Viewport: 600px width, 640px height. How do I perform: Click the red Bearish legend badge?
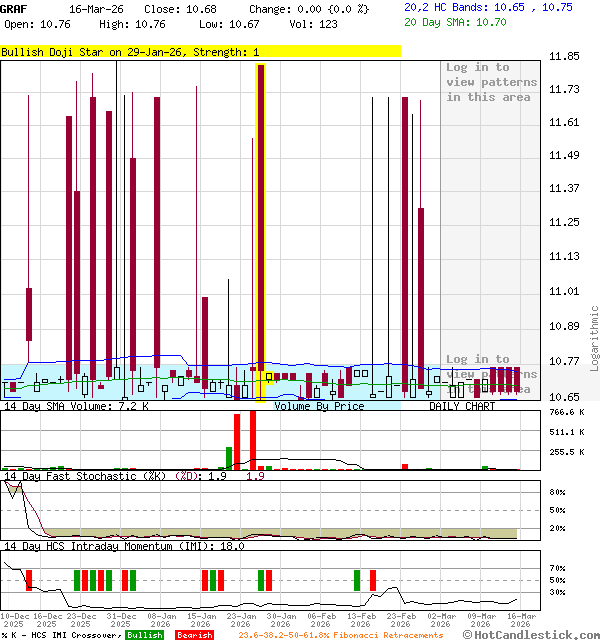click(x=195, y=635)
